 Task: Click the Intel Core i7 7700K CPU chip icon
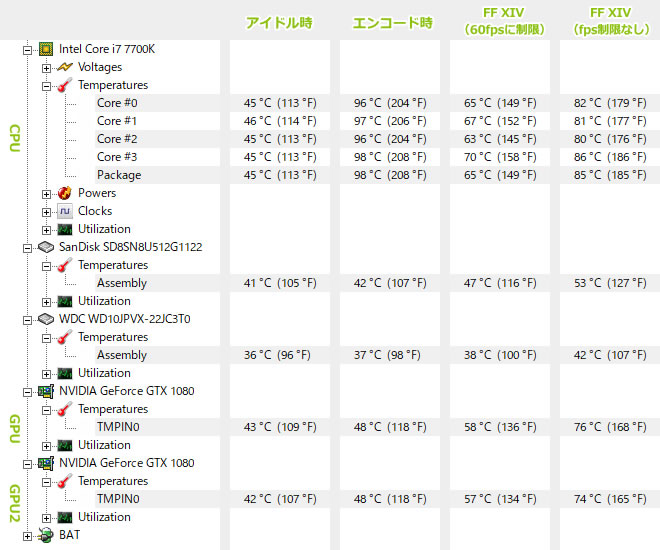pyautogui.click(x=45, y=49)
